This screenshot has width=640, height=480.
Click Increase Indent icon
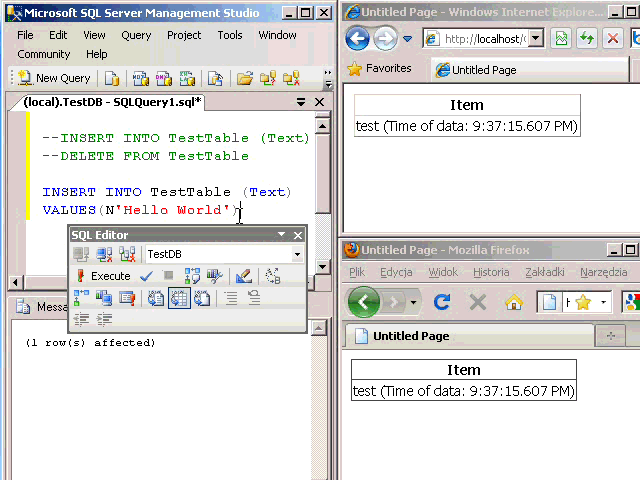[104, 319]
